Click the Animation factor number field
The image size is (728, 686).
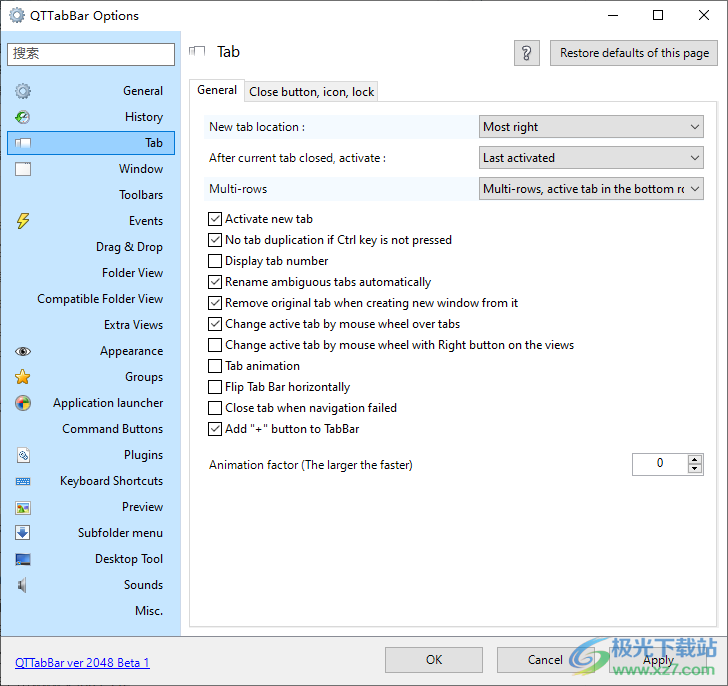point(660,464)
